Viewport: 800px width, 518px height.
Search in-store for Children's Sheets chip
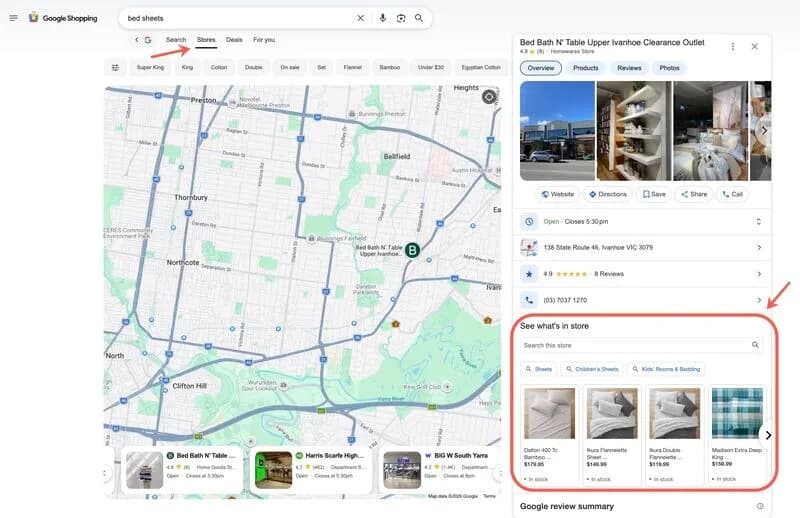(592, 369)
